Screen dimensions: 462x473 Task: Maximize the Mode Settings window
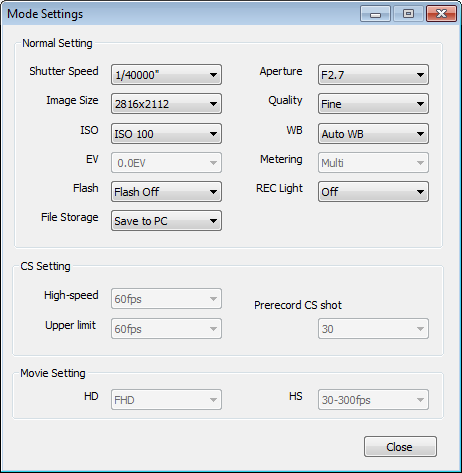click(x=408, y=14)
